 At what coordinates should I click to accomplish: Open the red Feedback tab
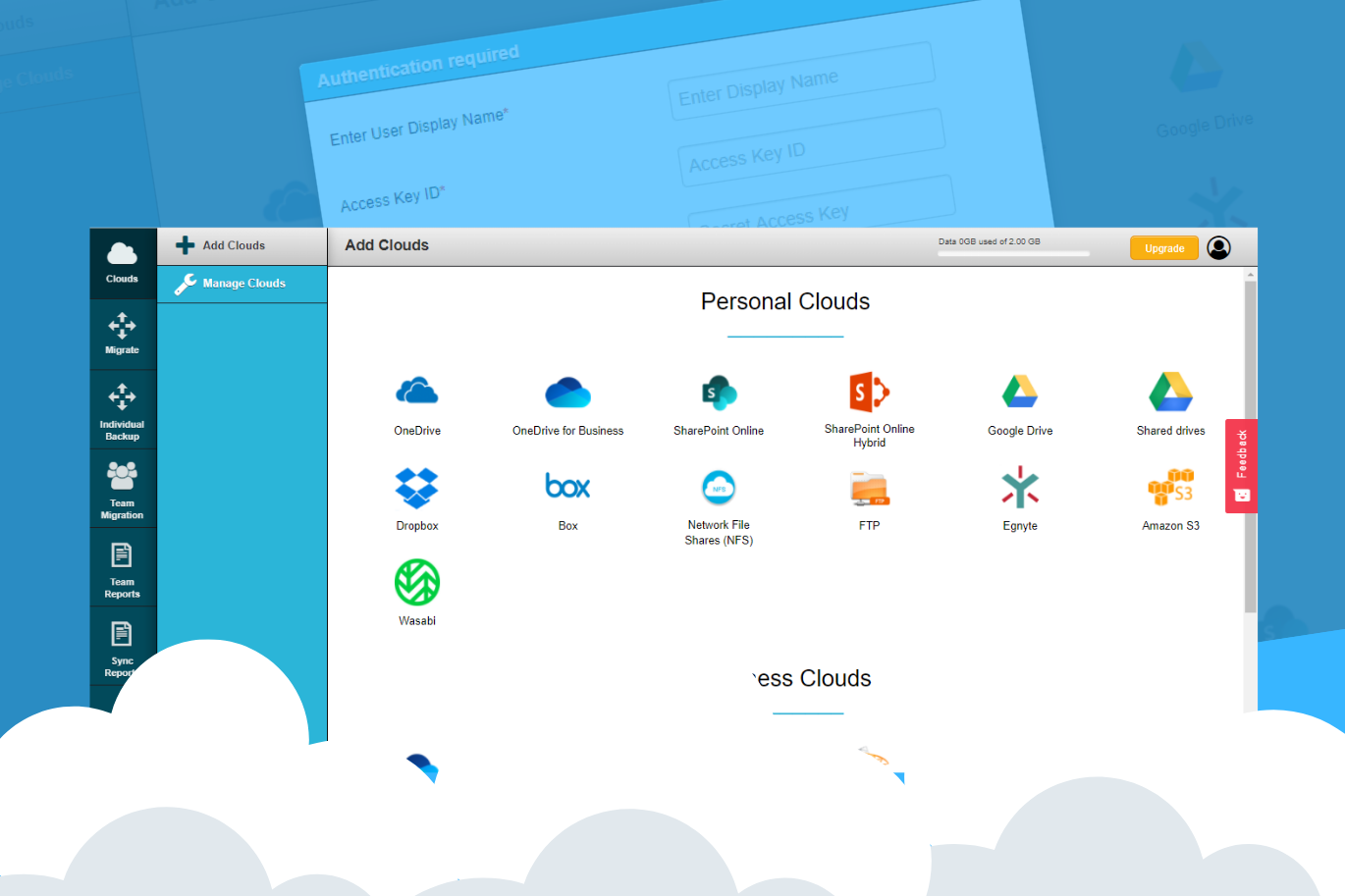click(1241, 466)
